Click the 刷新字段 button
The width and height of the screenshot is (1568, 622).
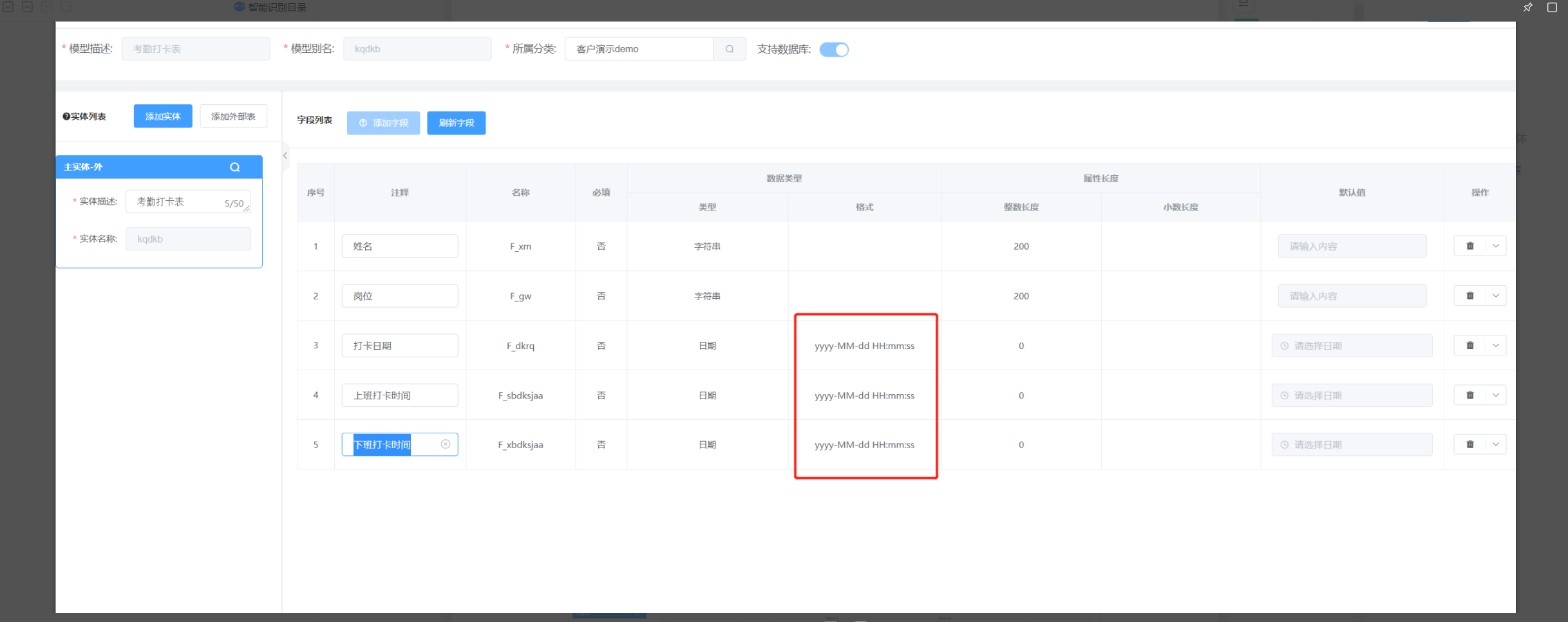point(456,123)
